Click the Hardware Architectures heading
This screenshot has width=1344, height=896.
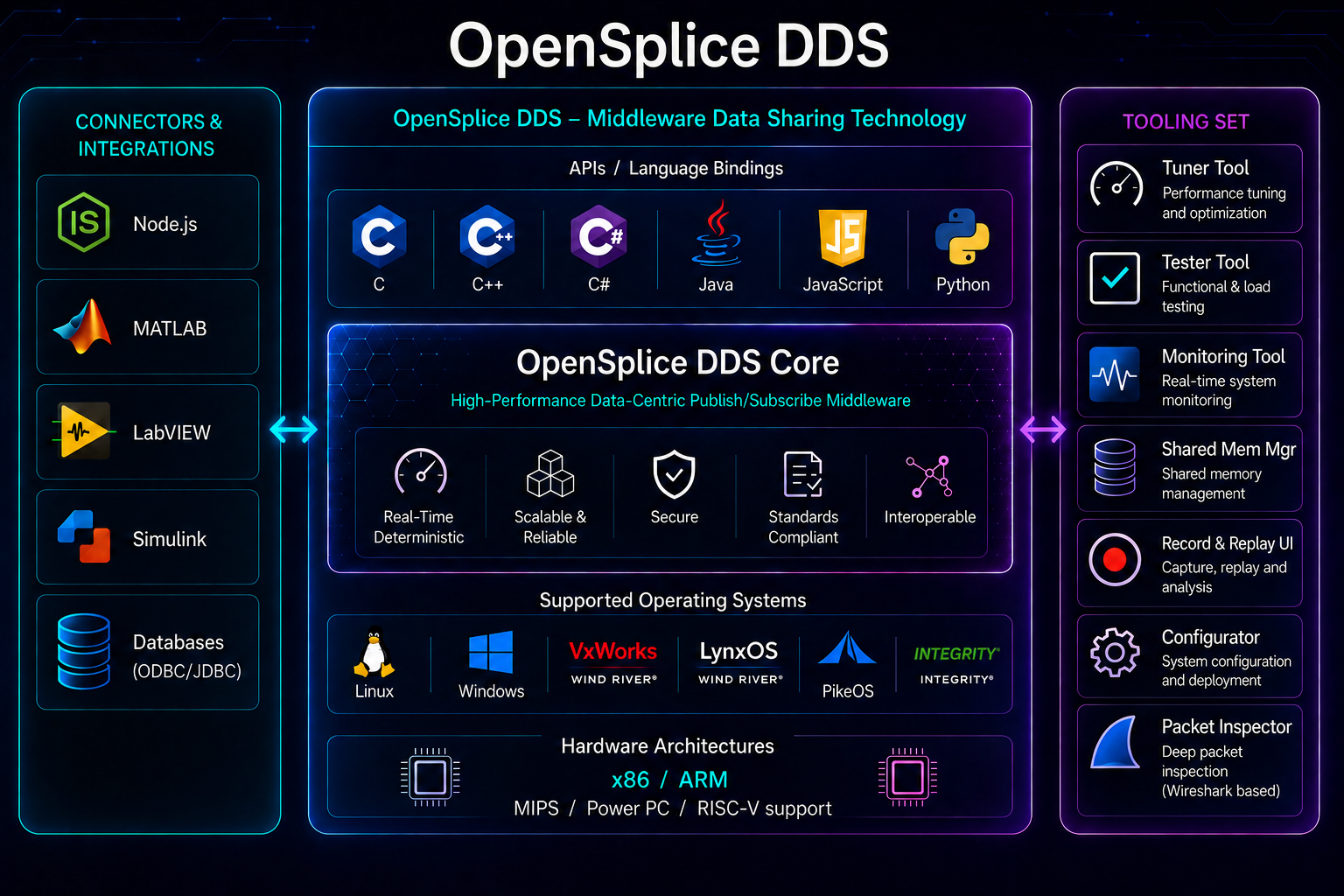pyautogui.click(x=668, y=745)
